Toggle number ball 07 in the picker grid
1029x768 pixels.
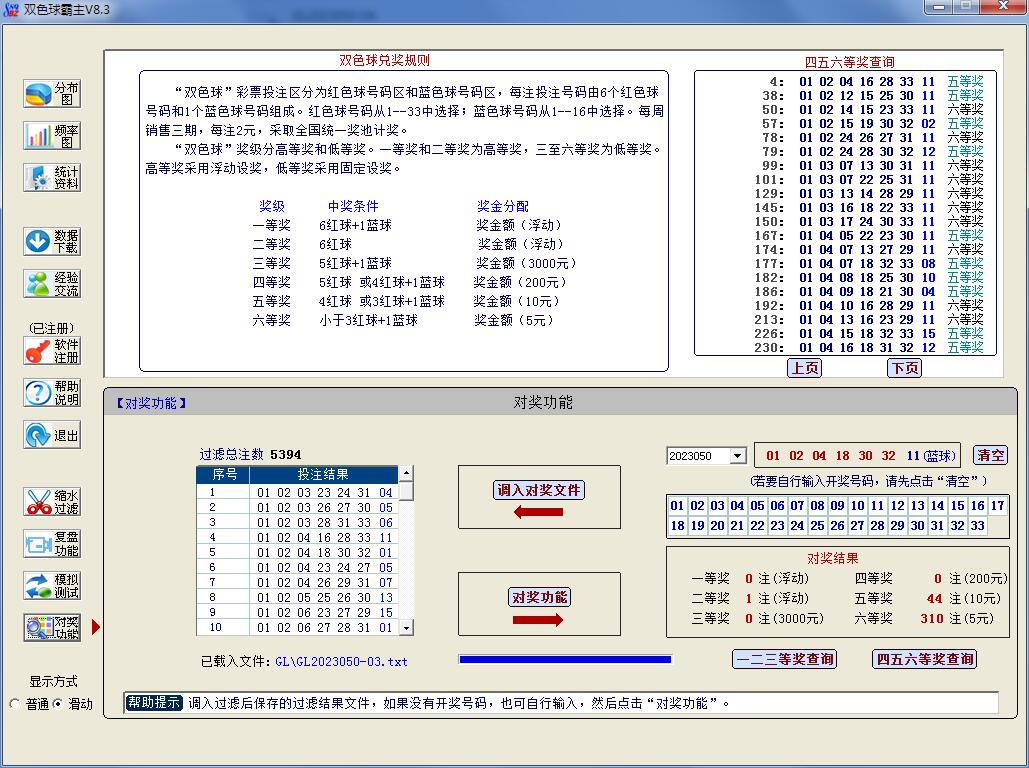[x=797, y=506]
